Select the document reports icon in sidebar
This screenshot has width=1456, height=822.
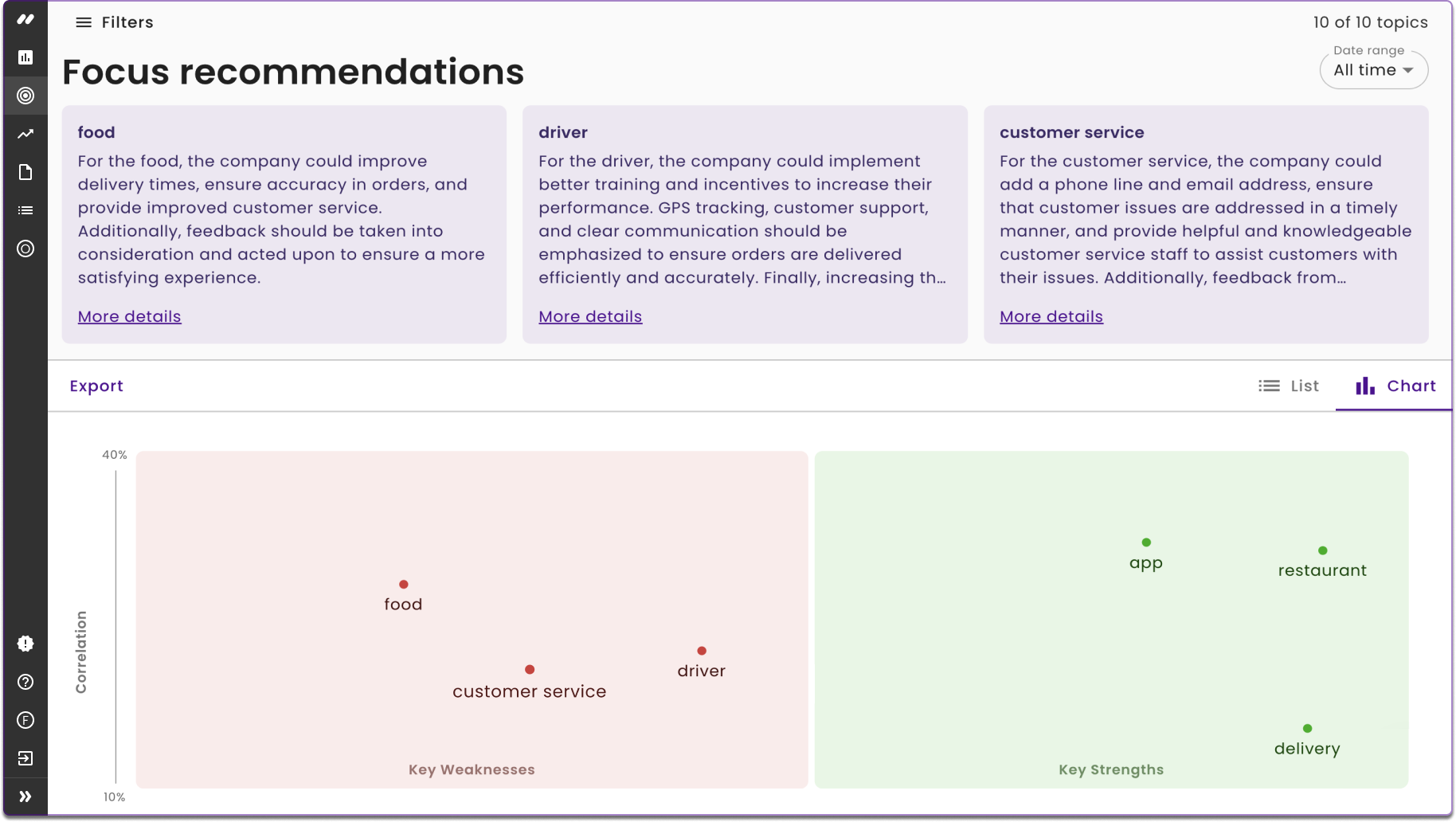tap(25, 172)
